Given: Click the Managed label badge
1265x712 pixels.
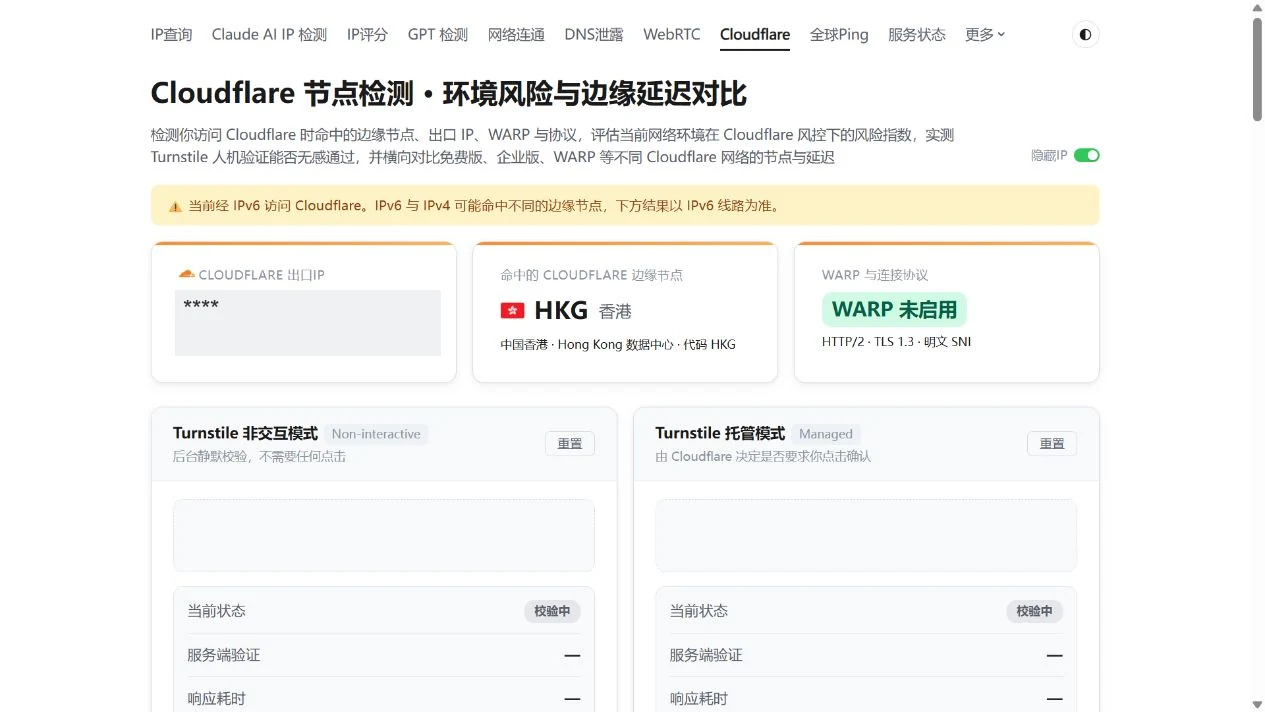Looking at the screenshot, I should coord(826,434).
